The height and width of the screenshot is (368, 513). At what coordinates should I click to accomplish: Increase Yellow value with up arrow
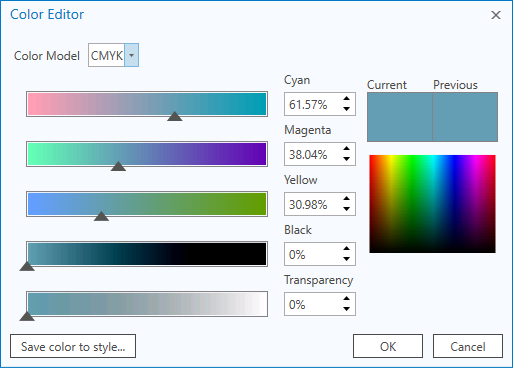pyautogui.click(x=347, y=199)
